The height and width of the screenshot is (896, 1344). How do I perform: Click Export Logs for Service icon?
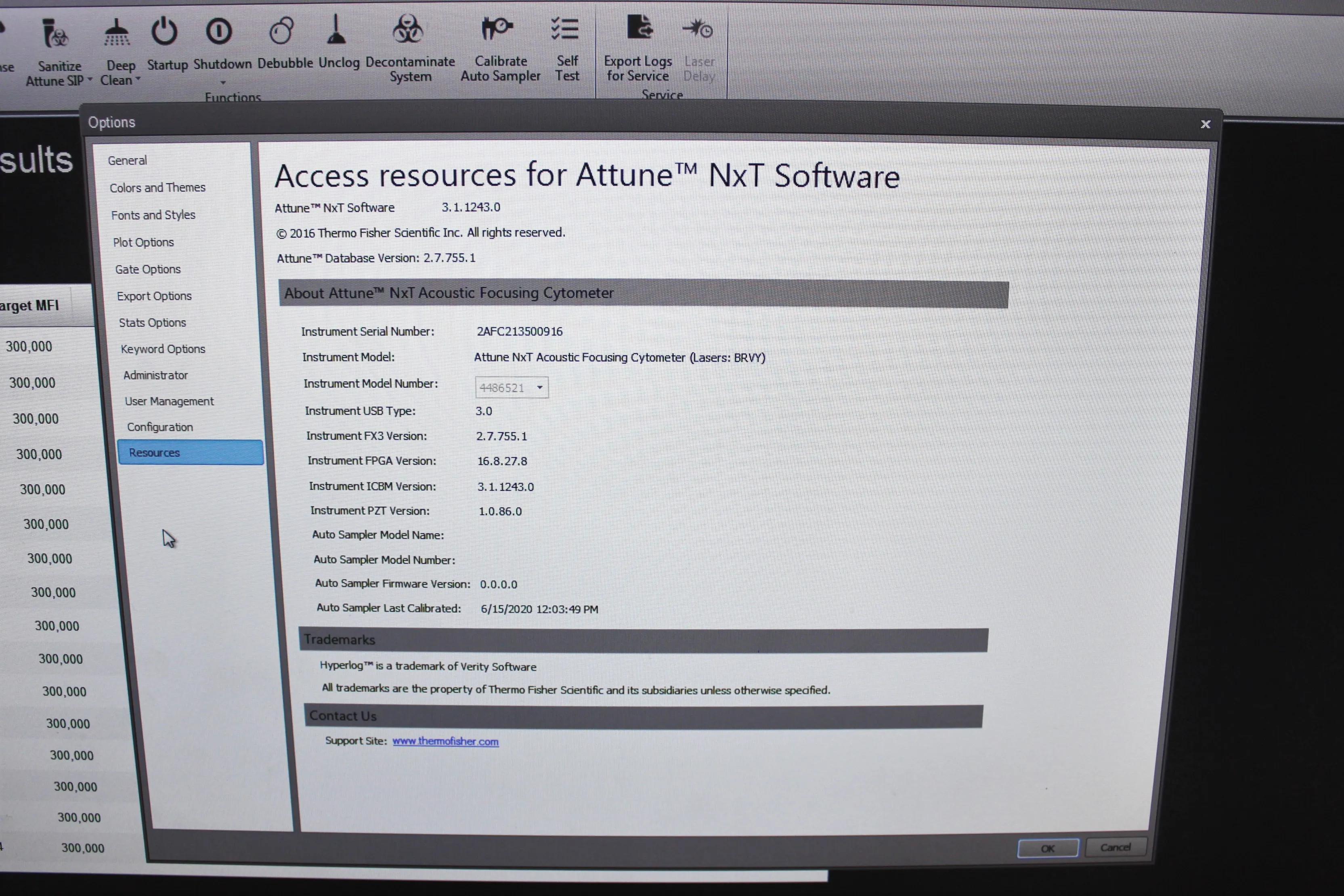point(640,27)
